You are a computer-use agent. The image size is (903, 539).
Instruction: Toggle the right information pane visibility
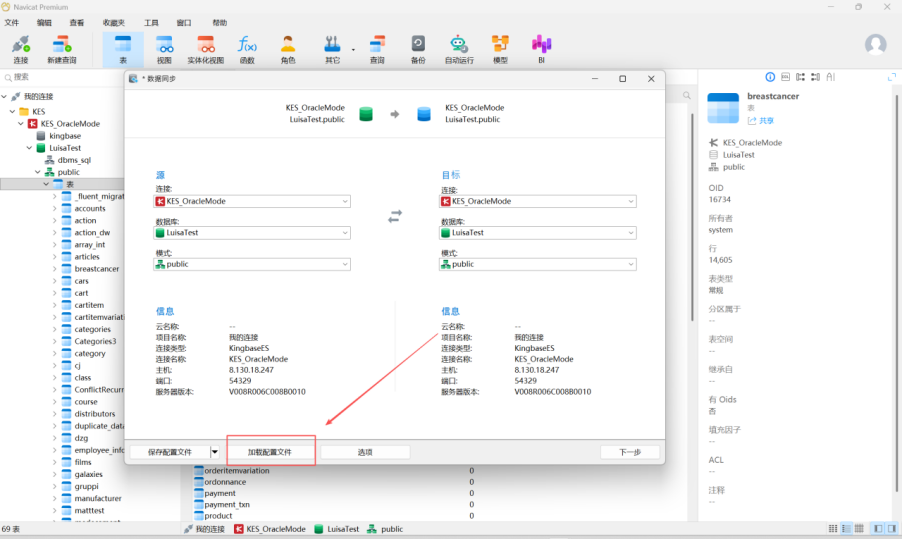tap(892, 528)
